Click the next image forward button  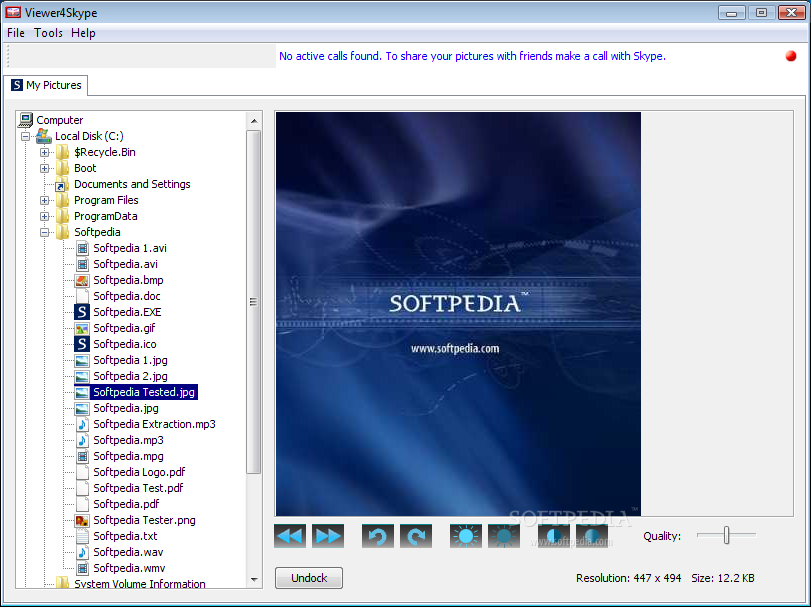(328, 536)
